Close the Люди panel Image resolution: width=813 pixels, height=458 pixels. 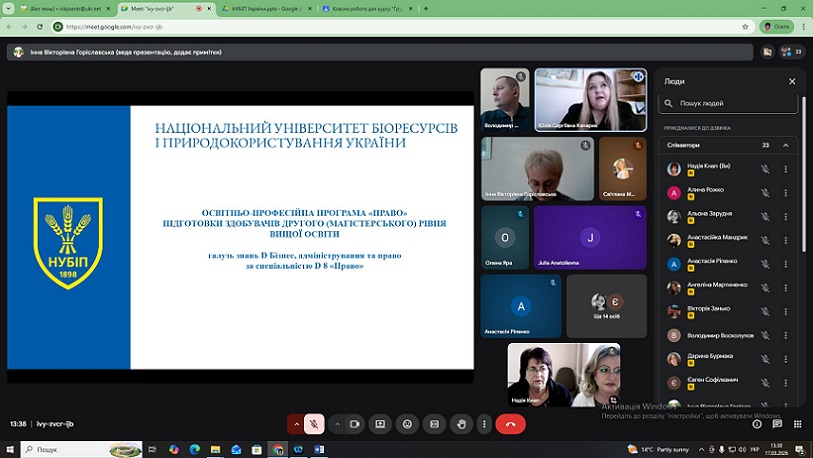792,81
